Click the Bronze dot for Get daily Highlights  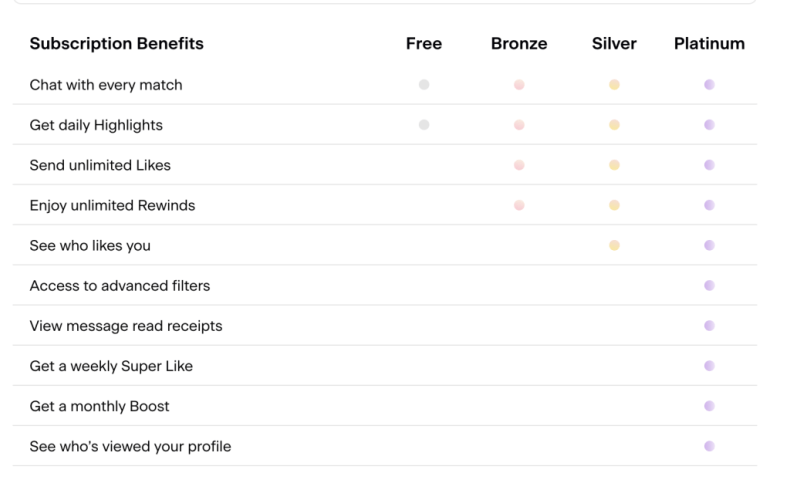[519, 125]
